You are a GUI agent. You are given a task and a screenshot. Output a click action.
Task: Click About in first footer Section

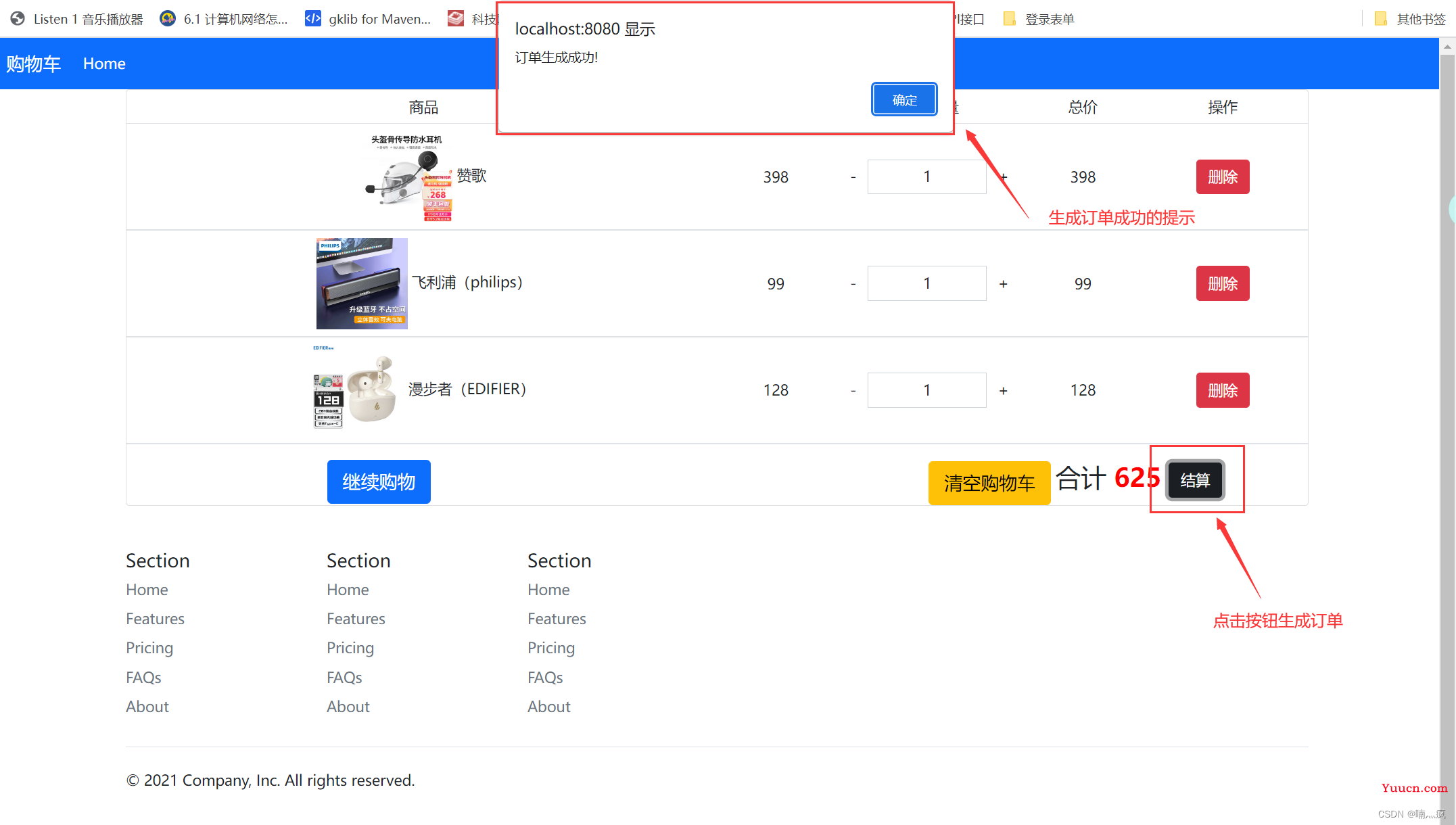point(147,707)
